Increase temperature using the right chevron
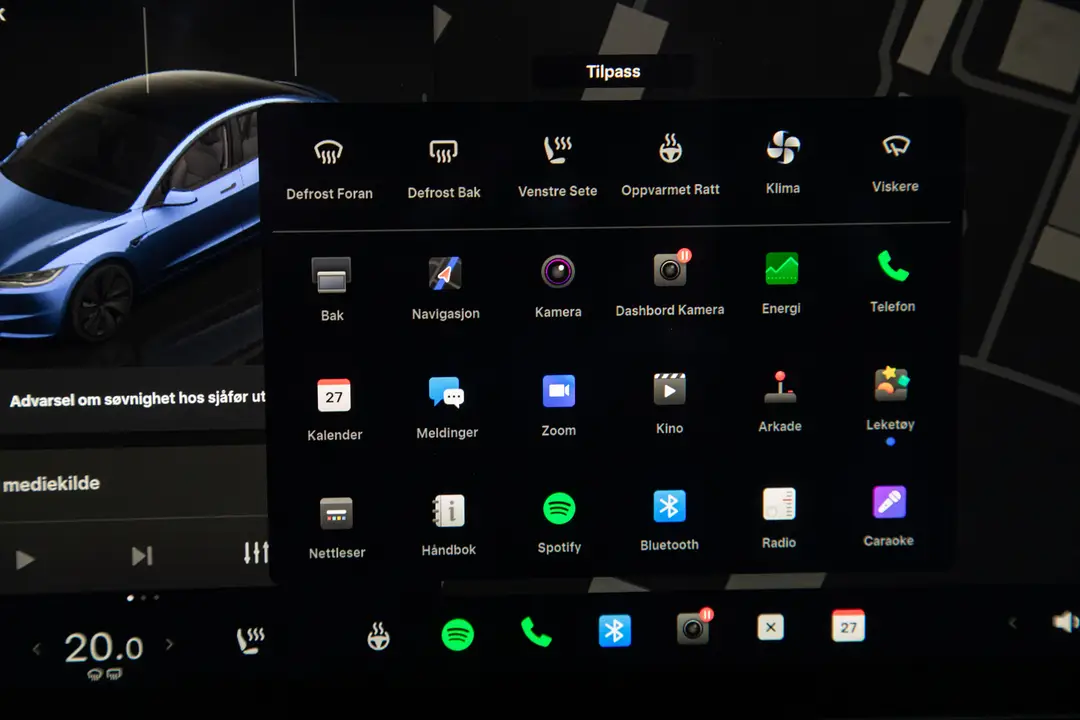This screenshot has height=720, width=1080. coord(170,646)
